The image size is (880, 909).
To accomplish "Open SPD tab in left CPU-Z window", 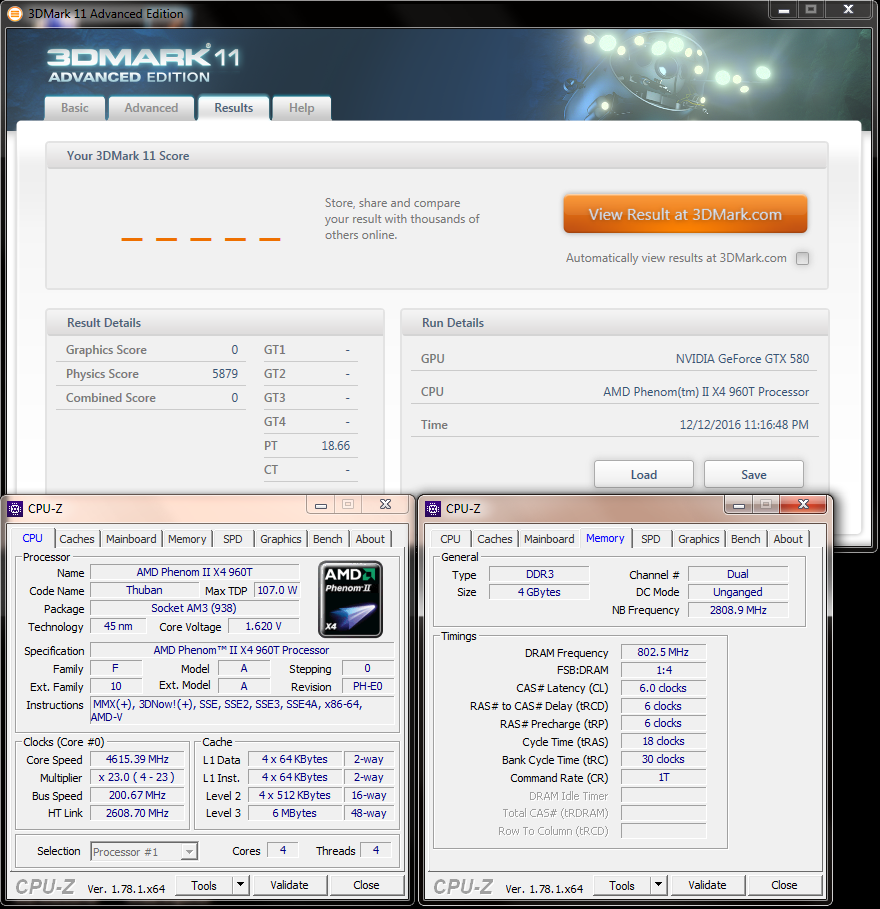I will [232, 539].
